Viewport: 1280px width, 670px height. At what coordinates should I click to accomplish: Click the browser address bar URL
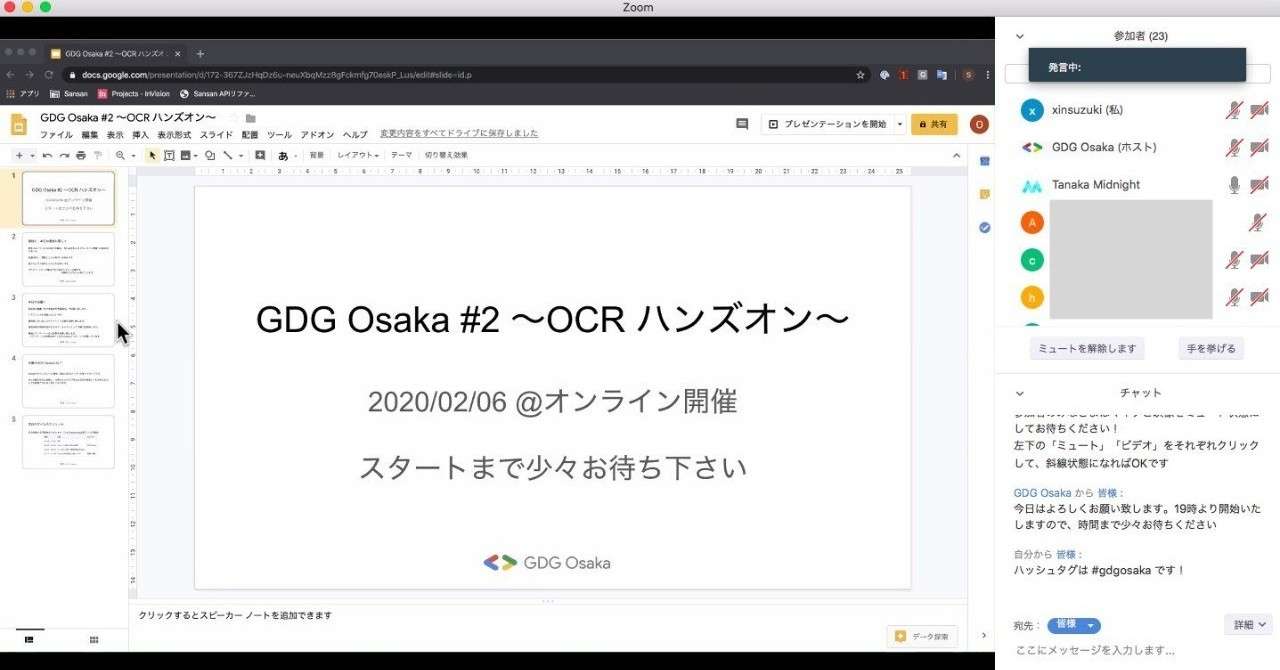(277, 75)
